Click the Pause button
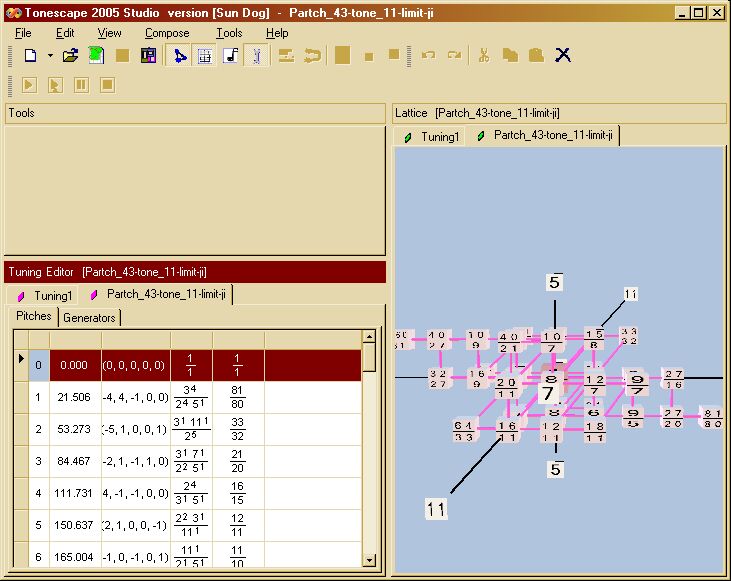The height and width of the screenshot is (581, 731). coord(81,85)
